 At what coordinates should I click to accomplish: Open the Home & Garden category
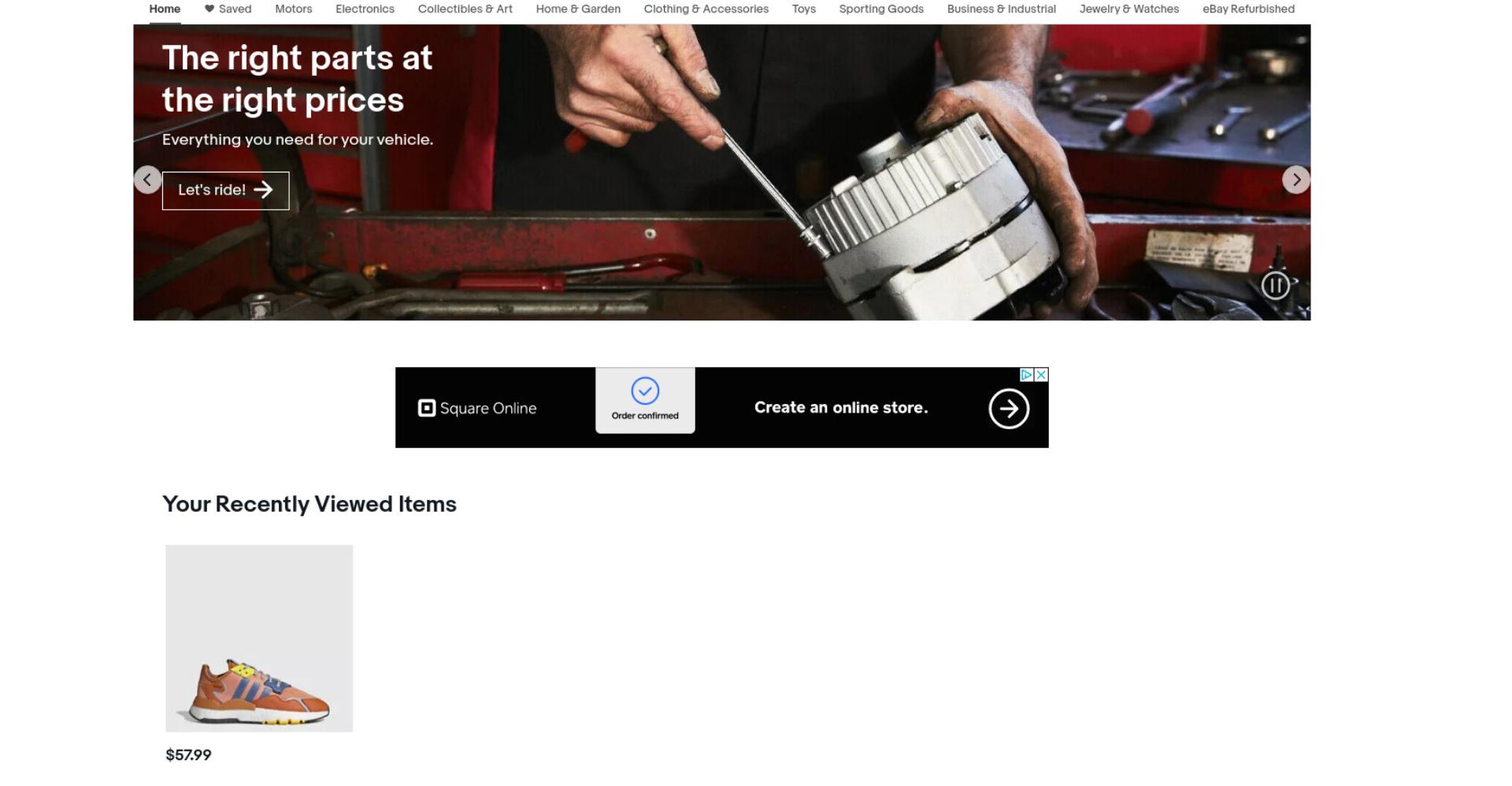point(578,9)
